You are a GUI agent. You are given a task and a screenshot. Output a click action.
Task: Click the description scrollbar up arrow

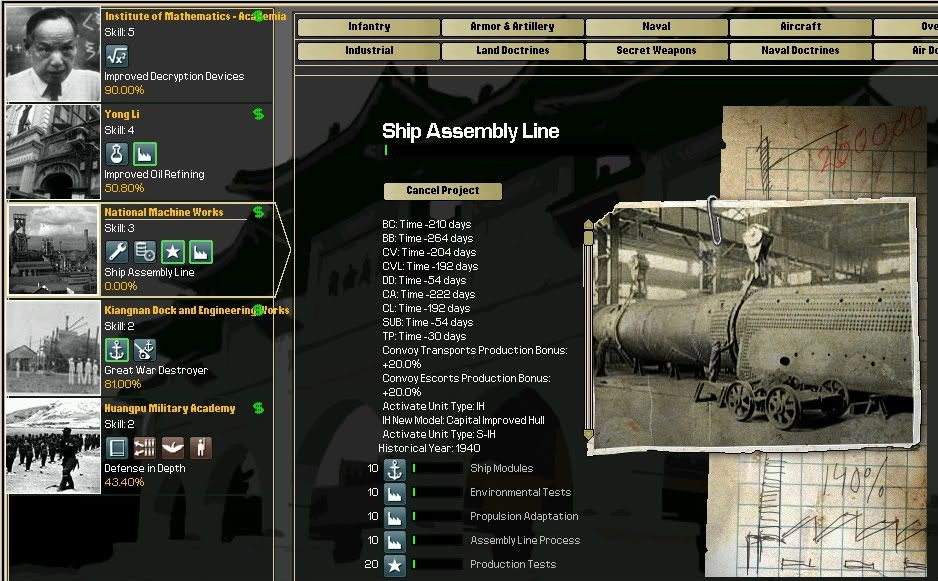(588, 223)
